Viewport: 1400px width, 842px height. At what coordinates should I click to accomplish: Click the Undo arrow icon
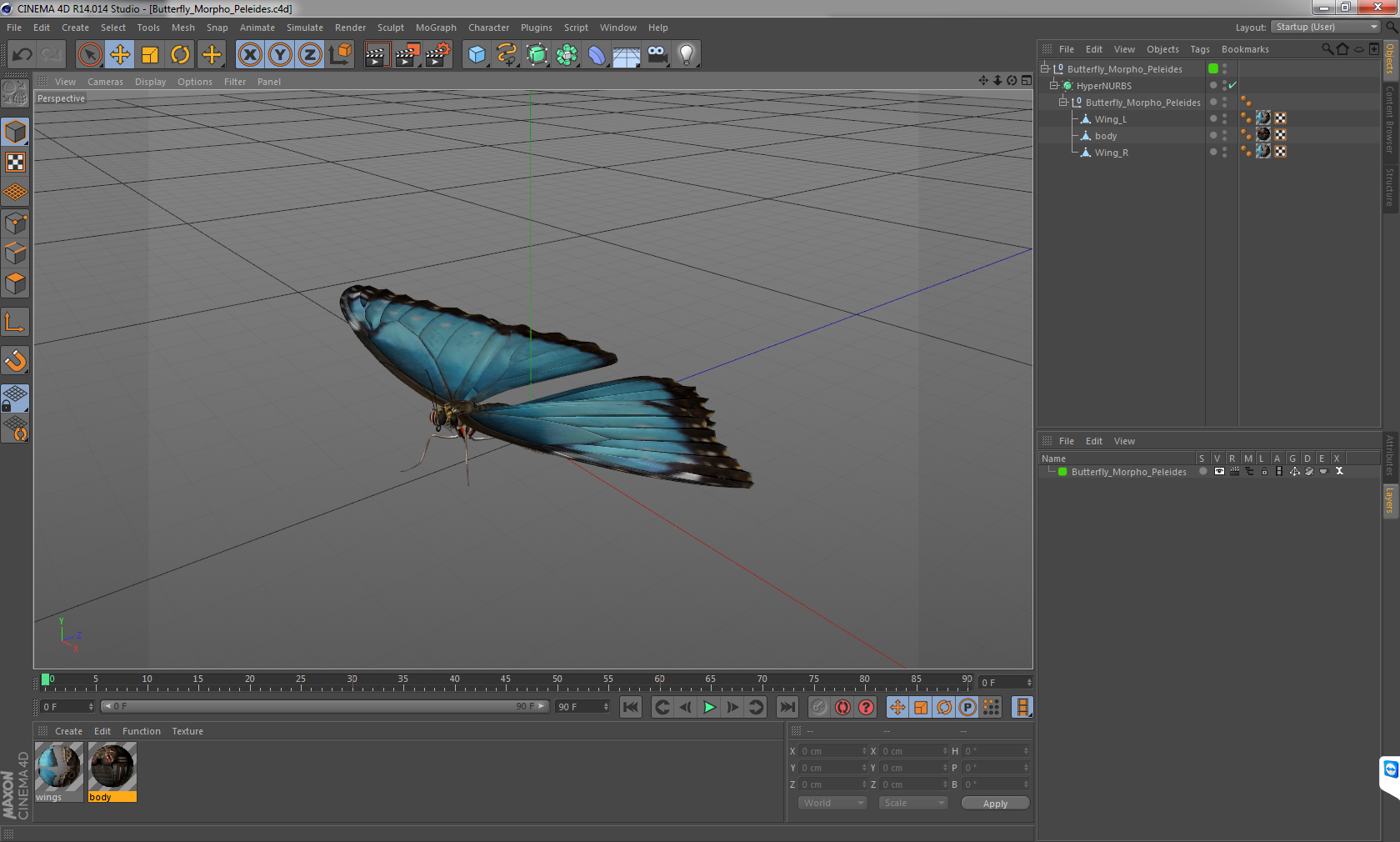pyautogui.click(x=22, y=55)
